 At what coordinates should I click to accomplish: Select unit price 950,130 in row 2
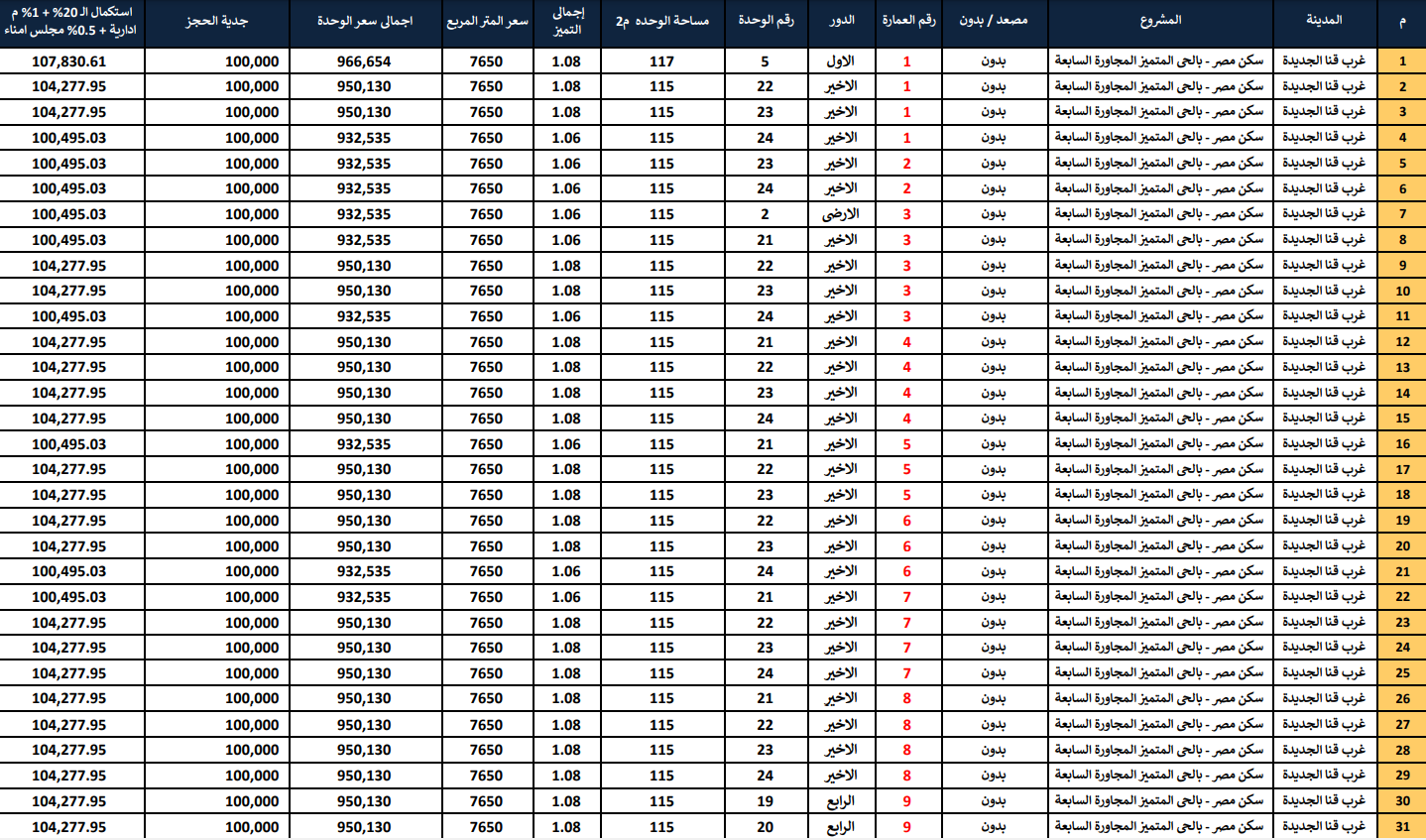pyautogui.click(x=364, y=86)
